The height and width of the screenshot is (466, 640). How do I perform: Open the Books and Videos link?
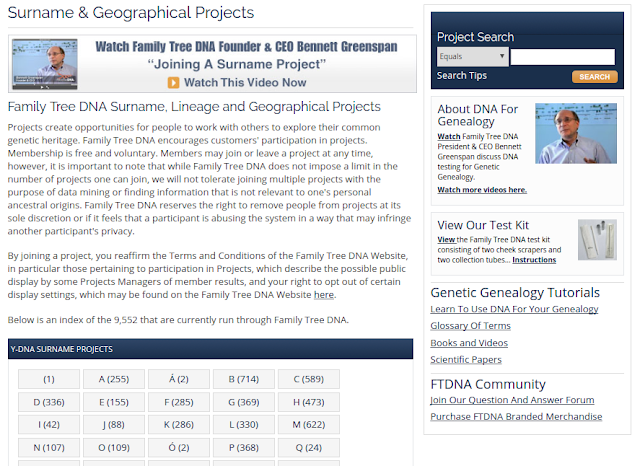coord(469,343)
